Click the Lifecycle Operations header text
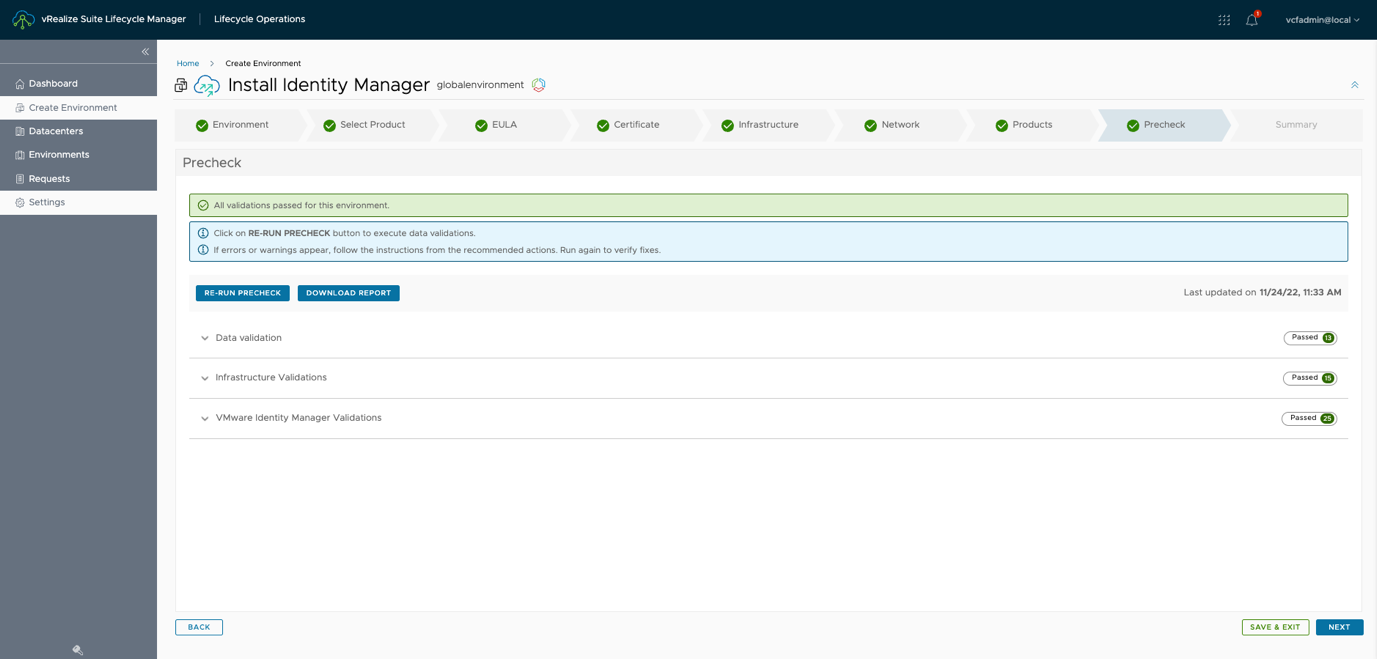 (260, 19)
